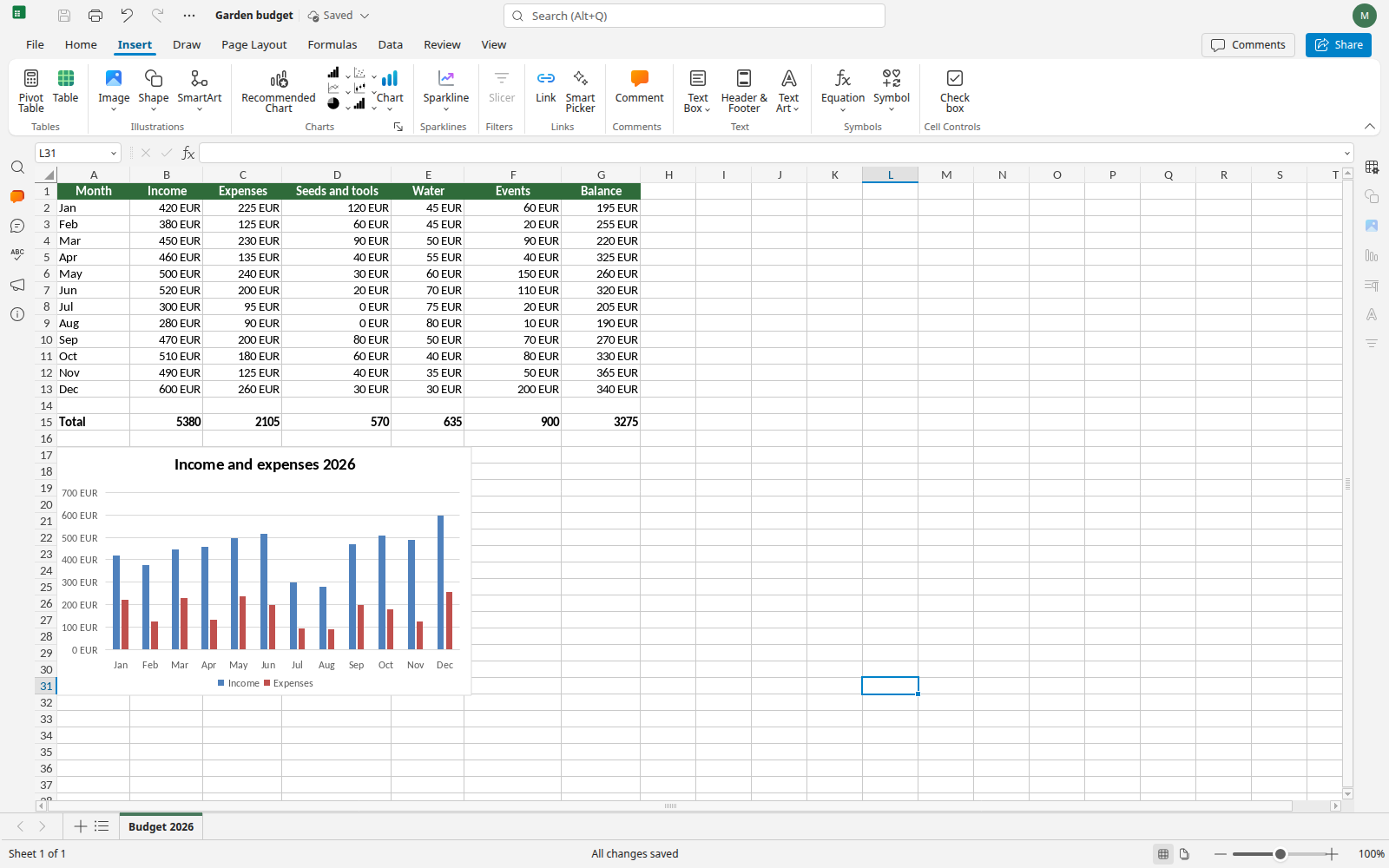The height and width of the screenshot is (868, 1389).
Task: Open the all sheets list
Action: click(x=102, y=826)
